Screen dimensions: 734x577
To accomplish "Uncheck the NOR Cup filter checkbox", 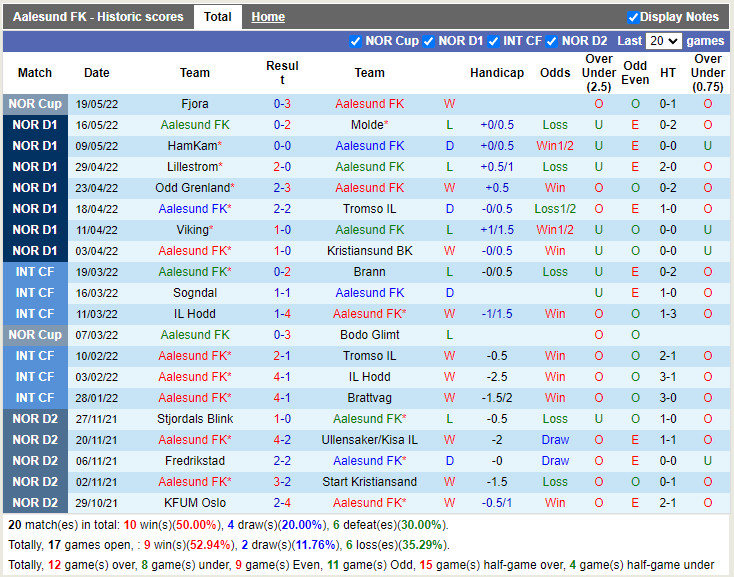I will pyautogui.click(x=356, y=41).
